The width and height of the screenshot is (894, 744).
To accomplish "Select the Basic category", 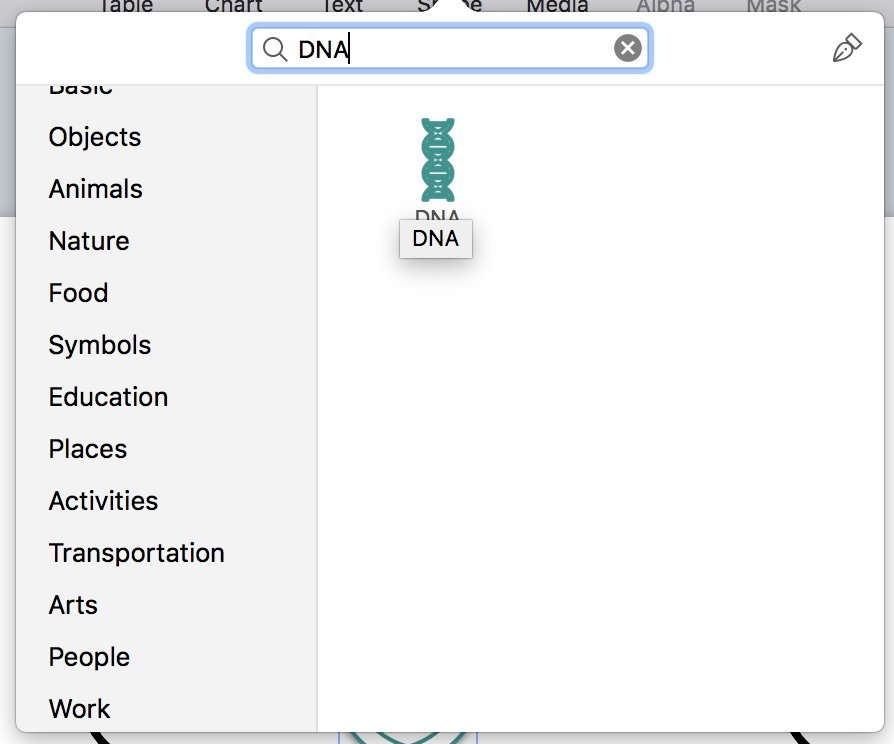I will point(80,89).
